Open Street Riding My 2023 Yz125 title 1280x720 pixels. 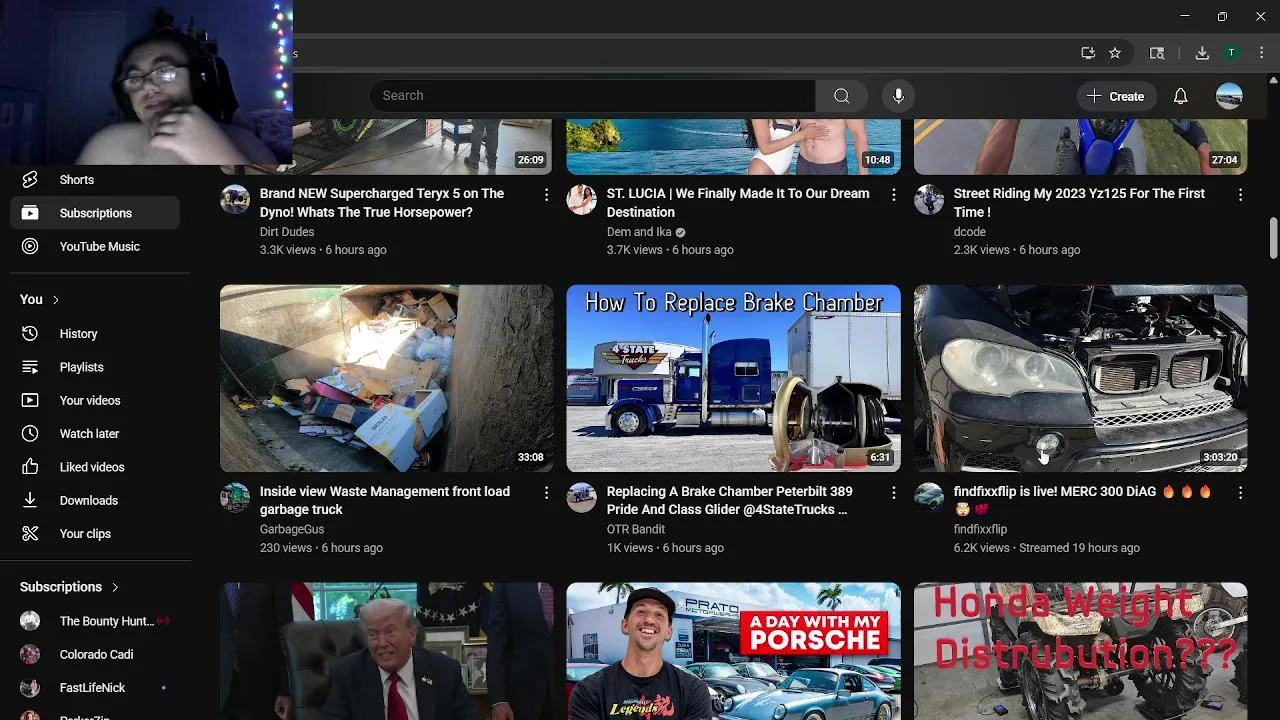[1079, 203]
